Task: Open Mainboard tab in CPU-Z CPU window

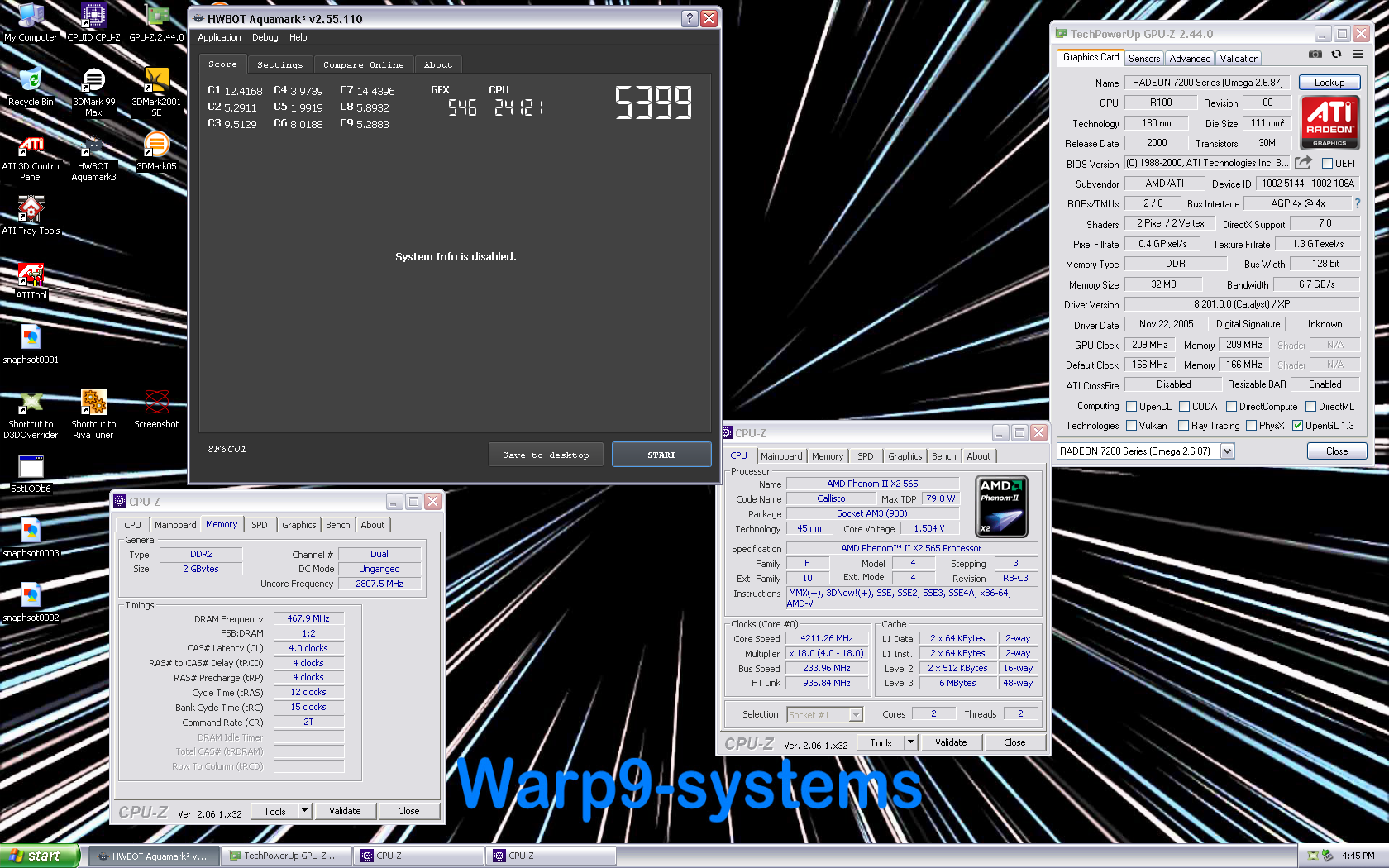Action: (781, 456)
